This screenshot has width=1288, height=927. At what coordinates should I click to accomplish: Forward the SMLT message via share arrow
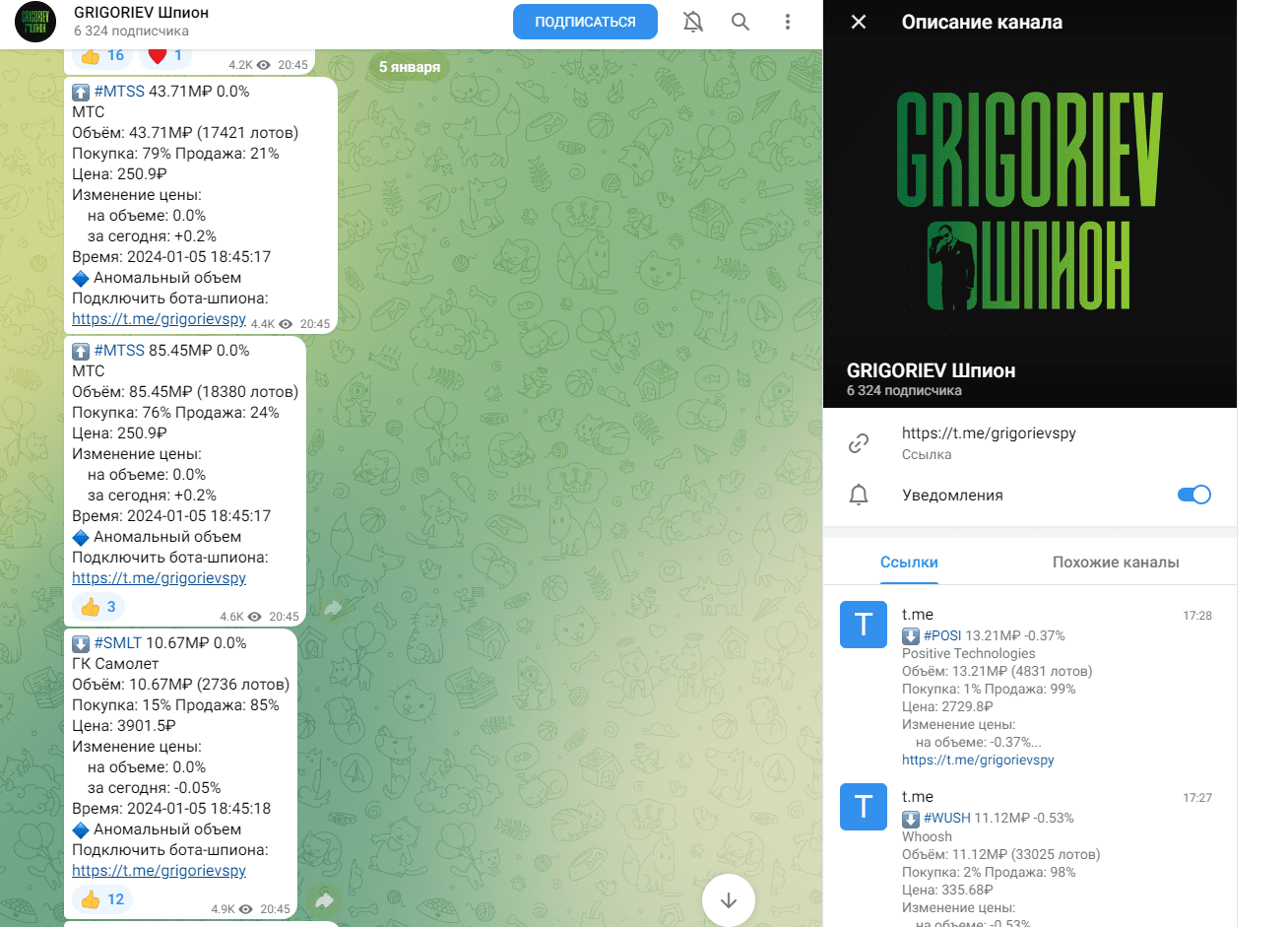[x=324, y=900]
